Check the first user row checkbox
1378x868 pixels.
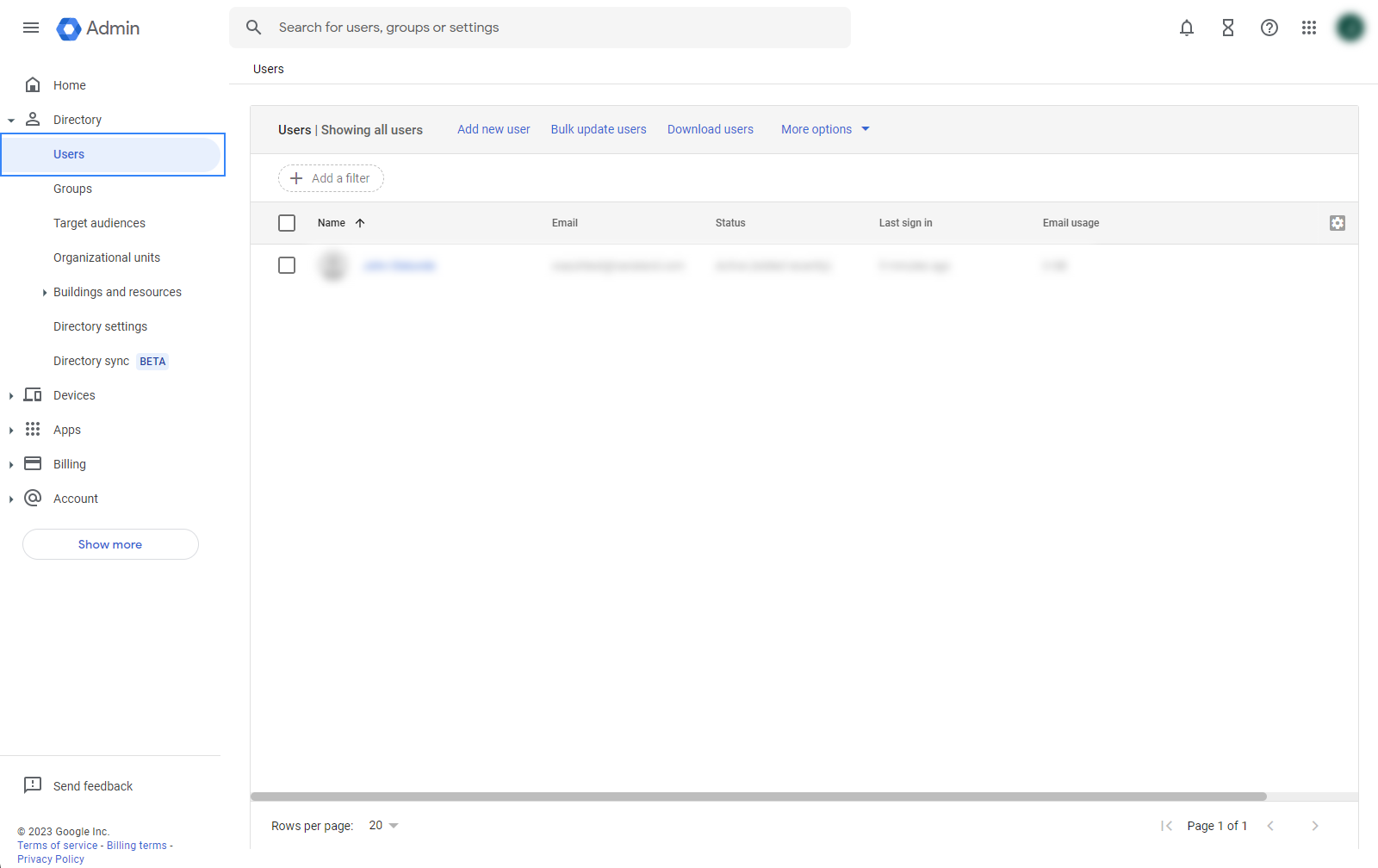pos(287,265)
